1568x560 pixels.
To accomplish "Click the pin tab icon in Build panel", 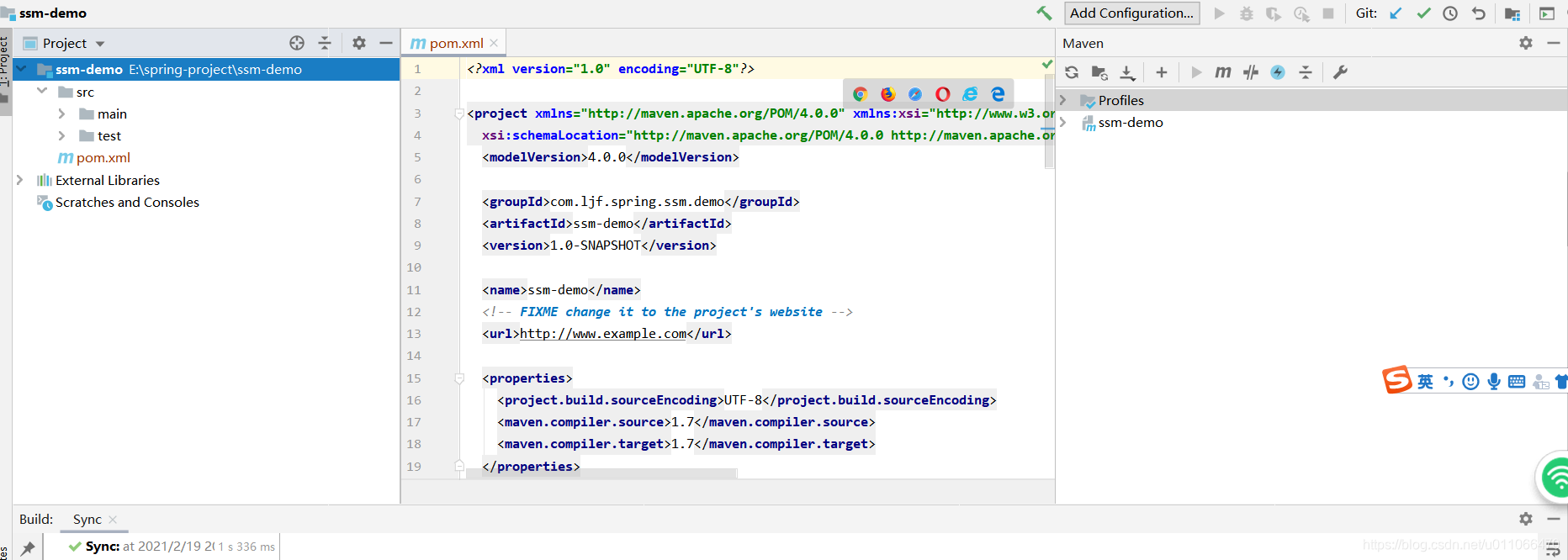I will click(28, 547).
